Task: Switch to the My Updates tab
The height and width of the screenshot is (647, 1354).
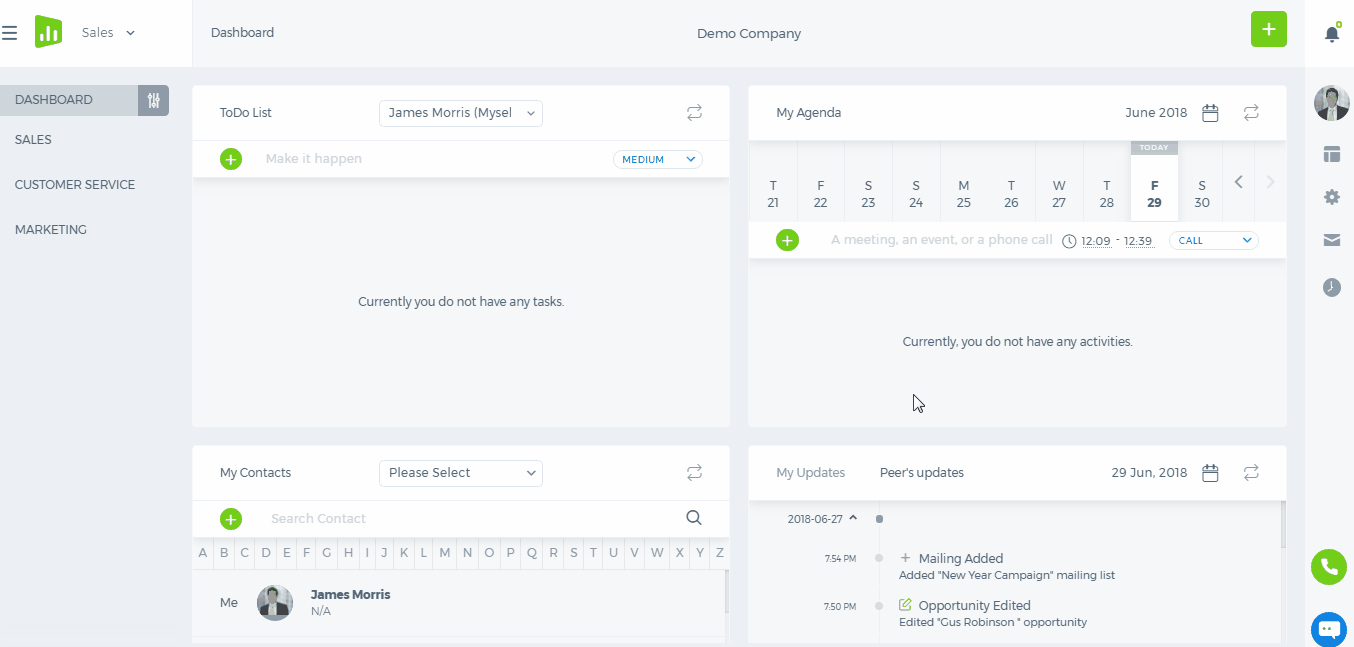Action: [811, 473]
